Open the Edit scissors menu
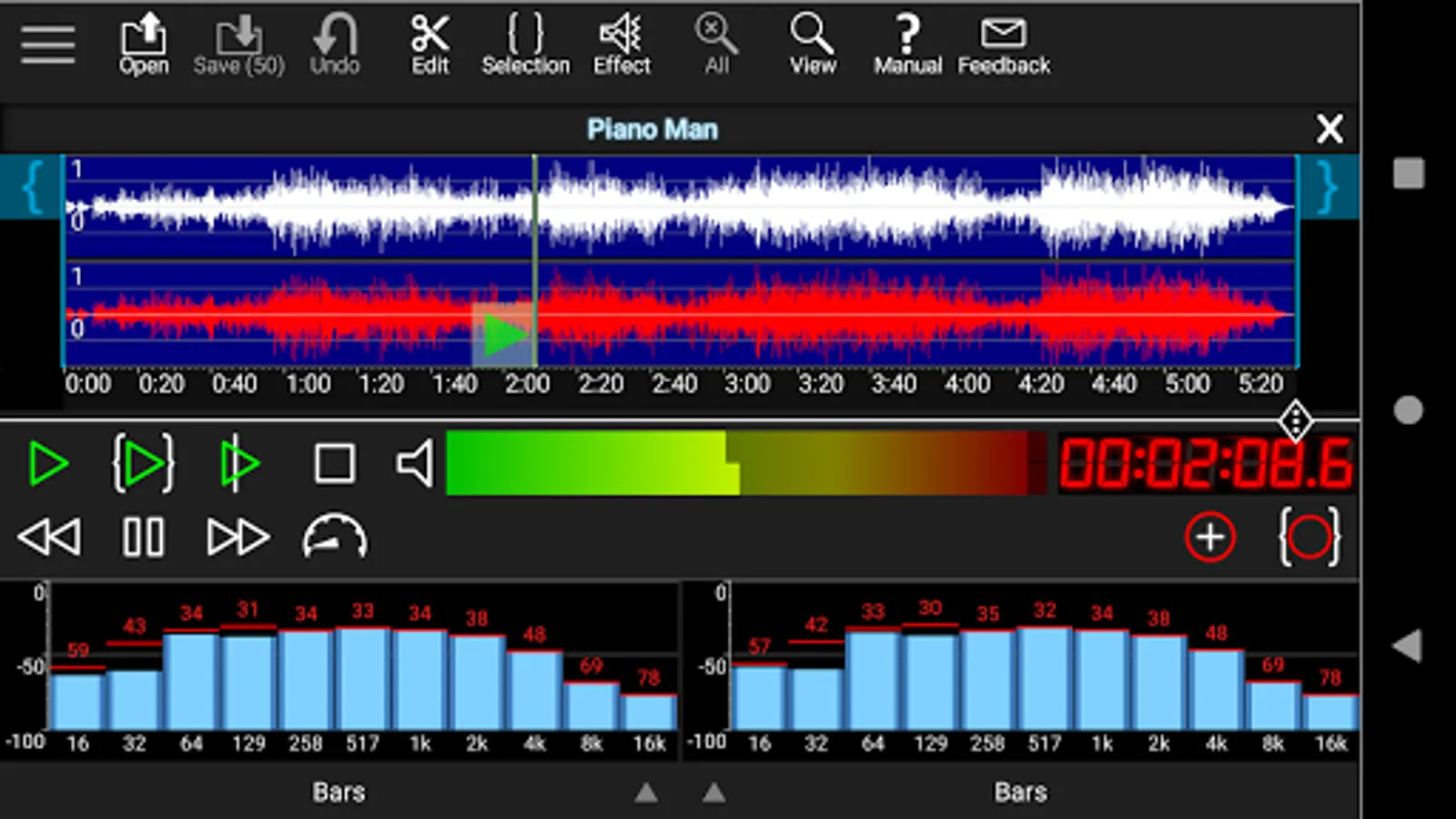The height and width of the screenshot is (819, 1456). click(x=430, y=45)
